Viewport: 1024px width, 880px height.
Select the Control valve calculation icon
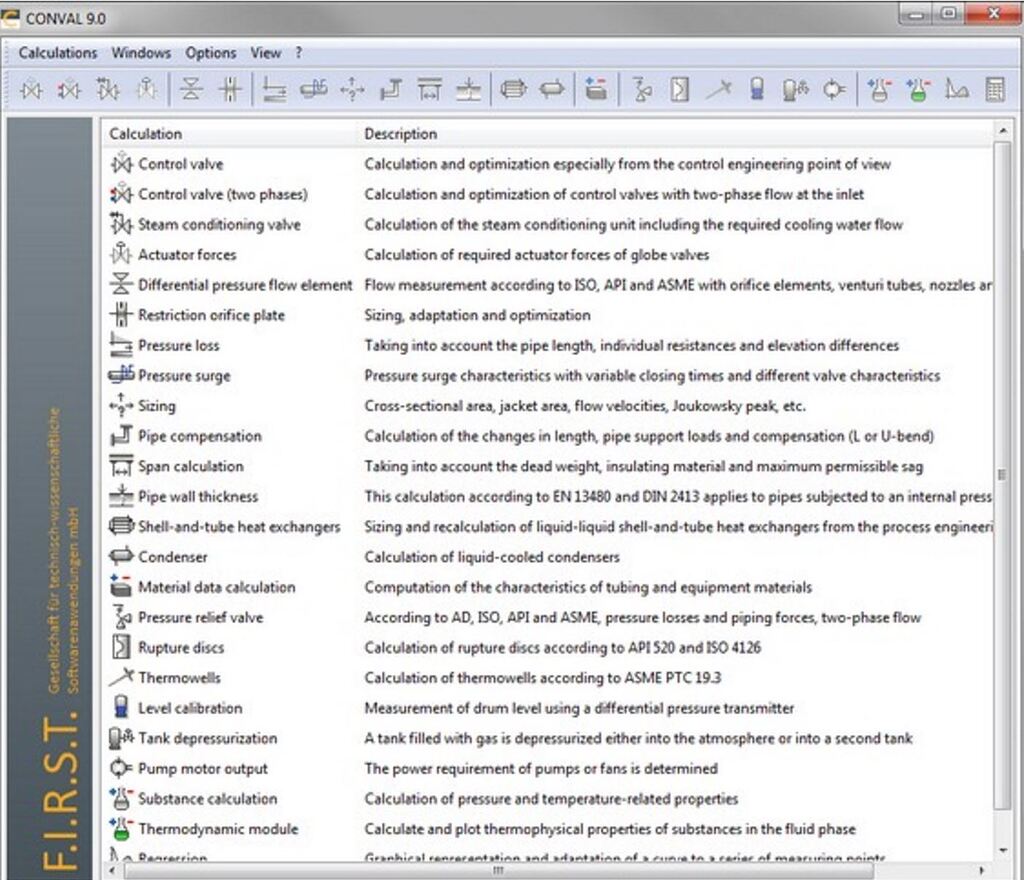[30, 90]
